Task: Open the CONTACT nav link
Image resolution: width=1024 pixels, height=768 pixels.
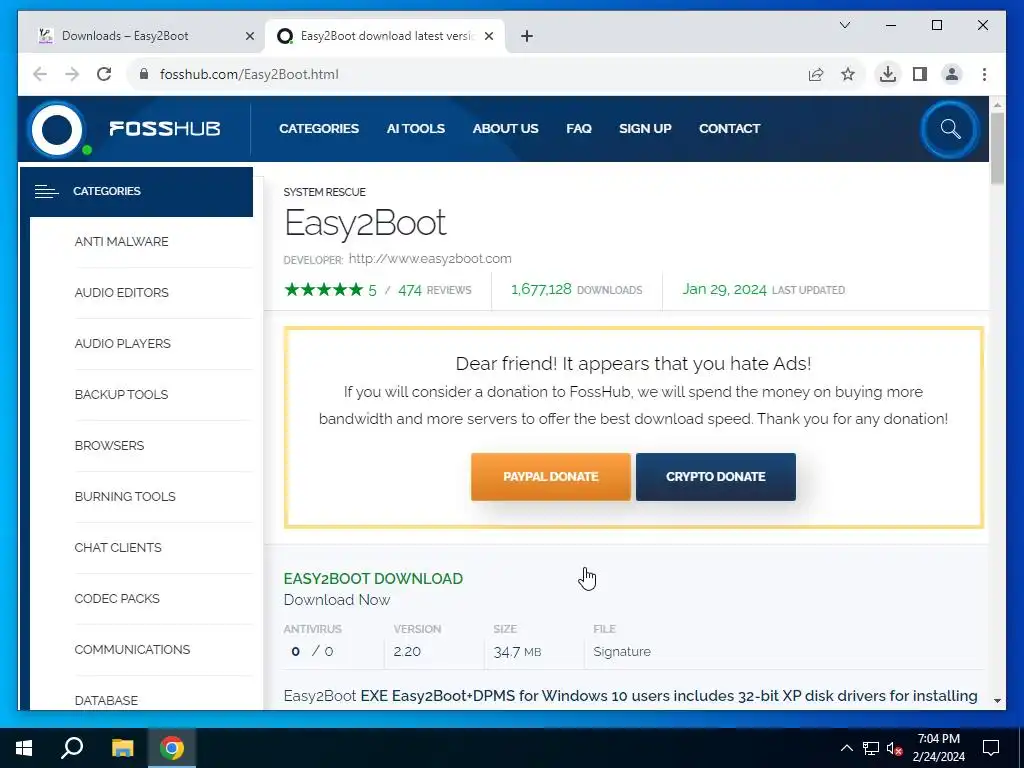Action: coord(729,129)
